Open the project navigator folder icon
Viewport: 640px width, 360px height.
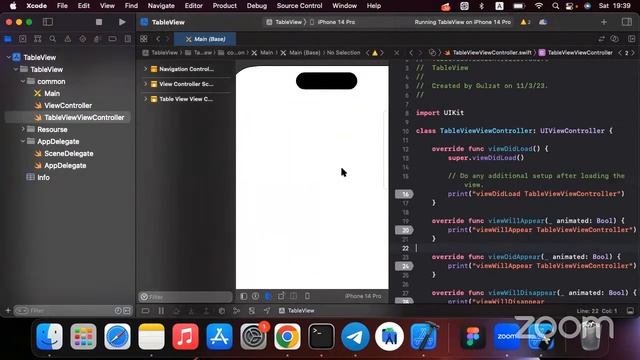8,39
